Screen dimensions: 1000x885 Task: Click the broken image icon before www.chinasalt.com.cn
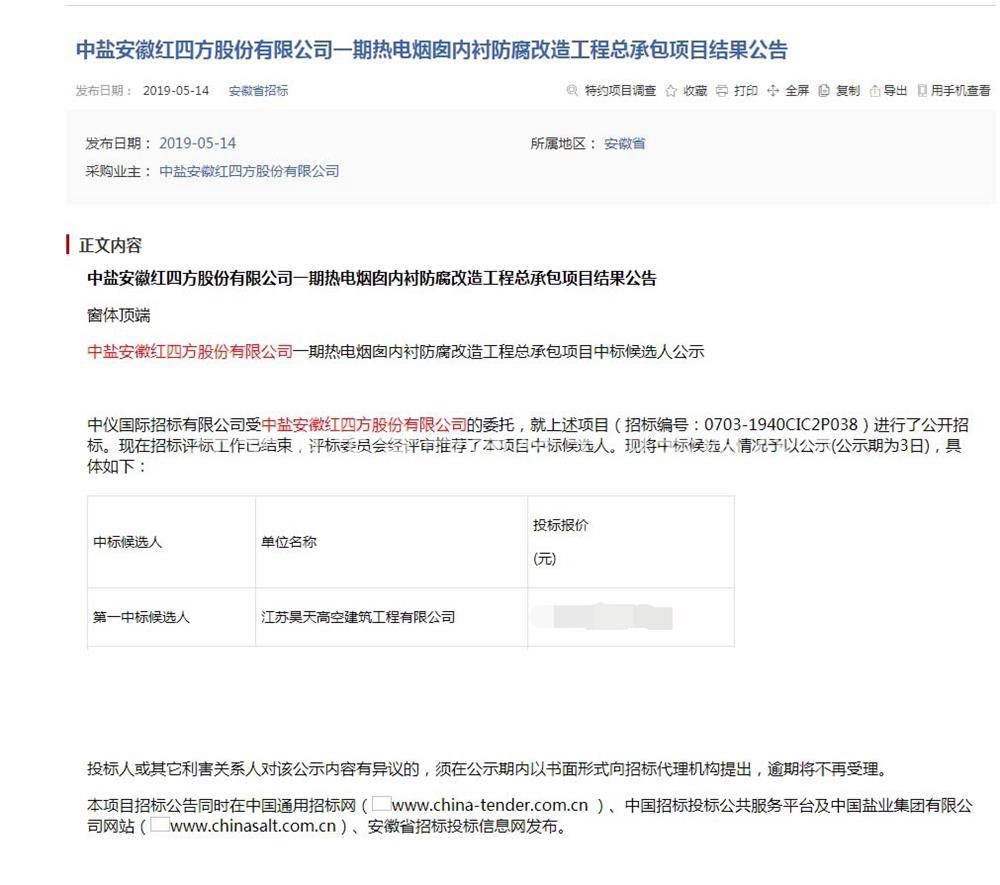pyautogui.click(x=159, y=826)
